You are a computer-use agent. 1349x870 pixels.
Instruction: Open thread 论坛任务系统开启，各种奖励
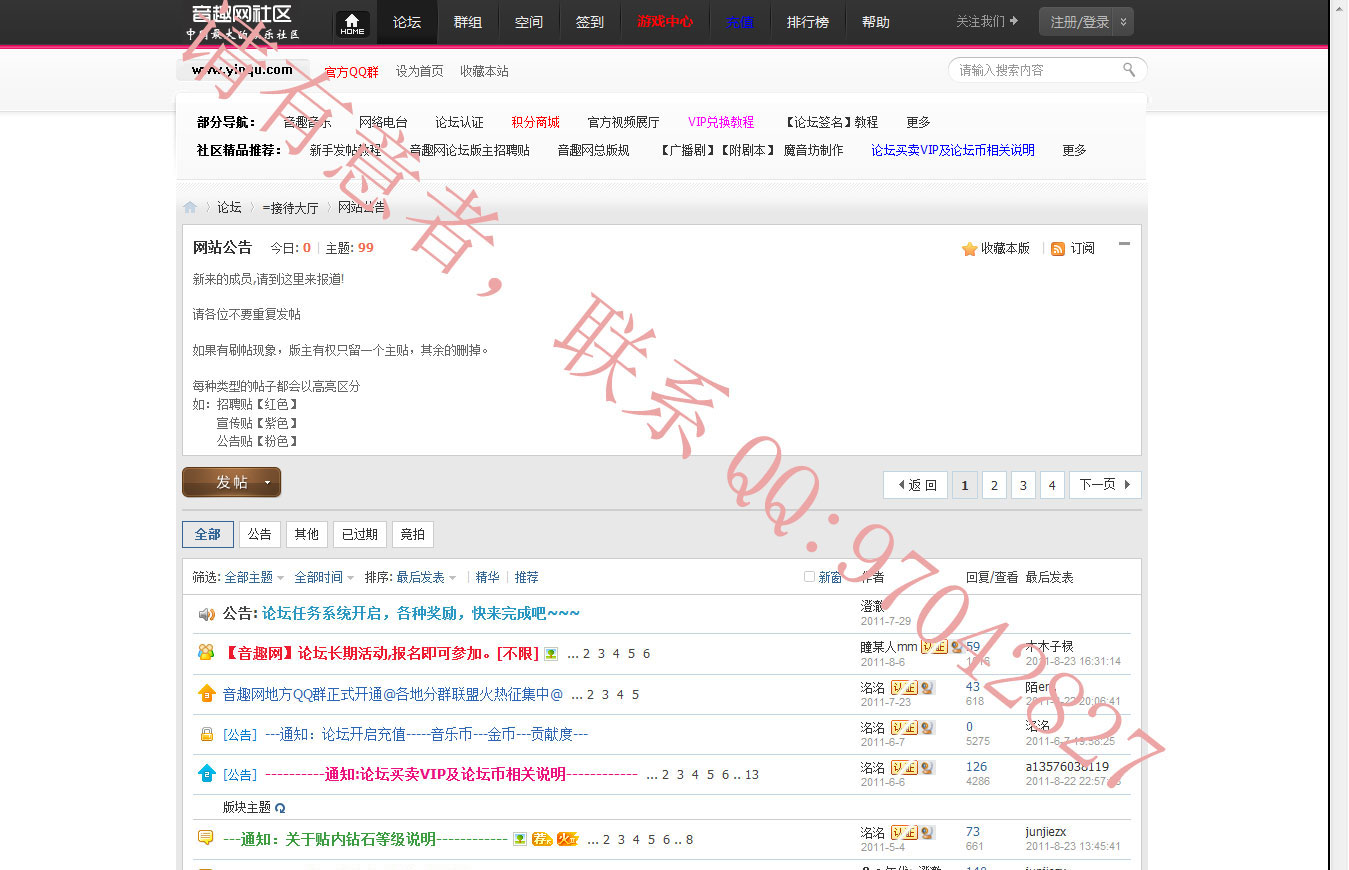click(421, 613)
